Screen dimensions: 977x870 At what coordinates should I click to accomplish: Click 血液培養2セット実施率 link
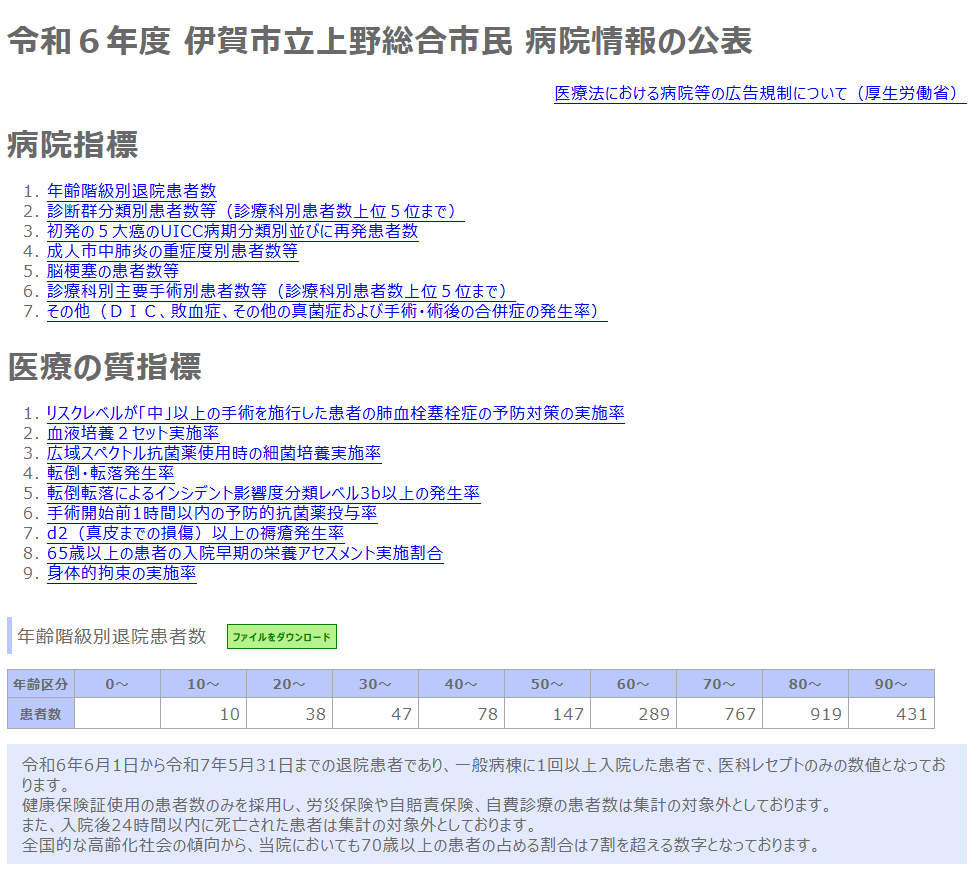coord(133,433)
